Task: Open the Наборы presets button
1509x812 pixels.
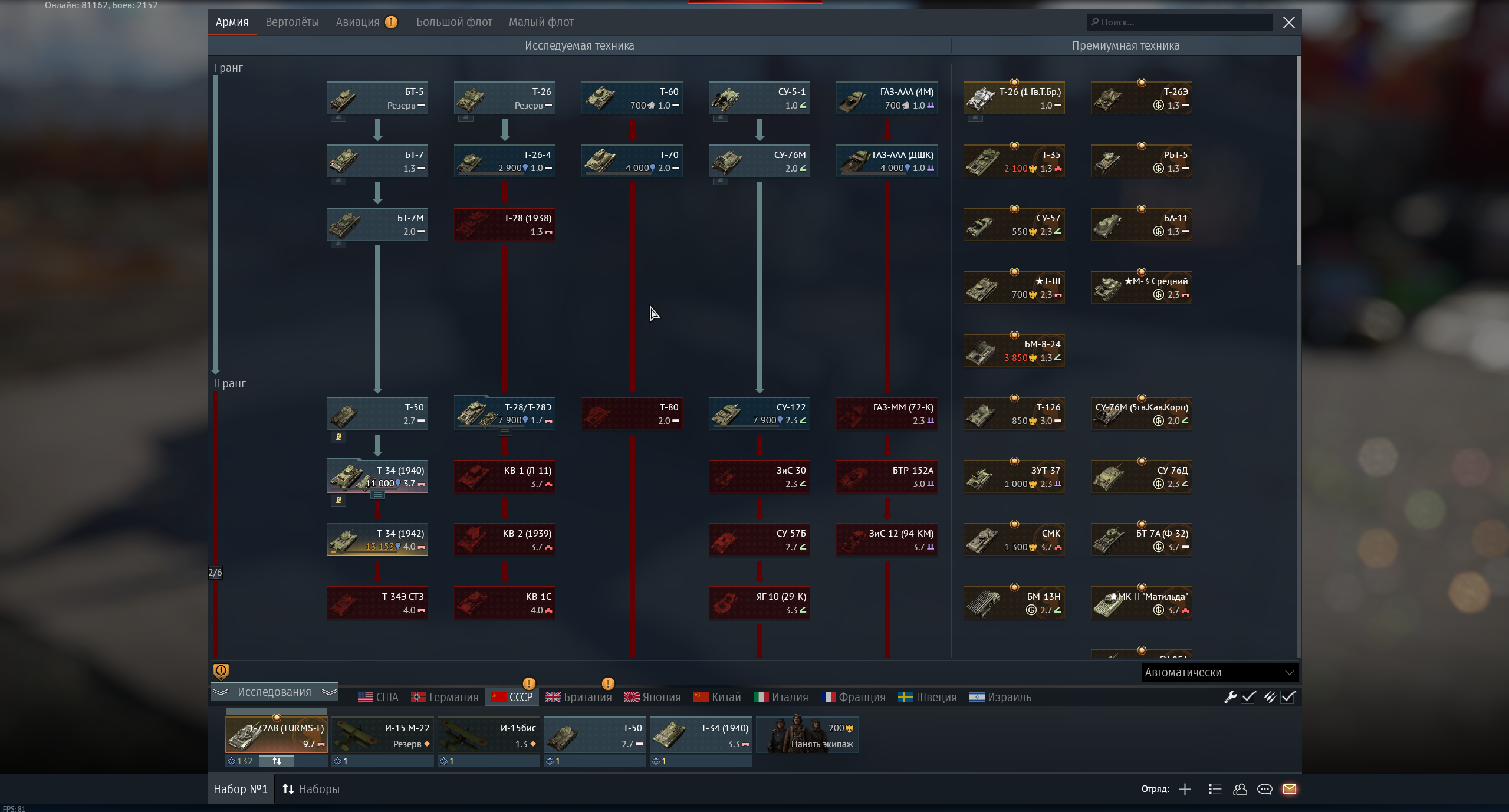Action: (311, 789)
